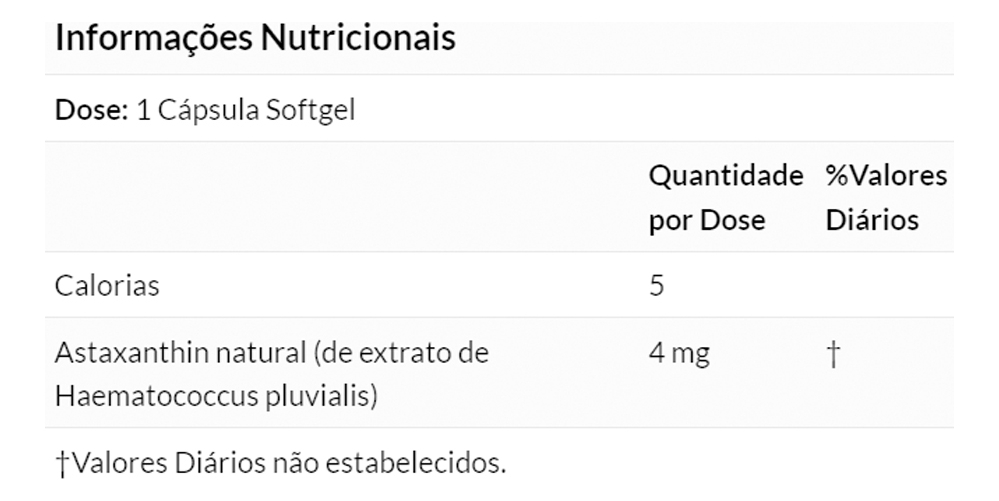Click "por Dose" in the column header
This screenshot has height=501, width=999.
(706, 220)
